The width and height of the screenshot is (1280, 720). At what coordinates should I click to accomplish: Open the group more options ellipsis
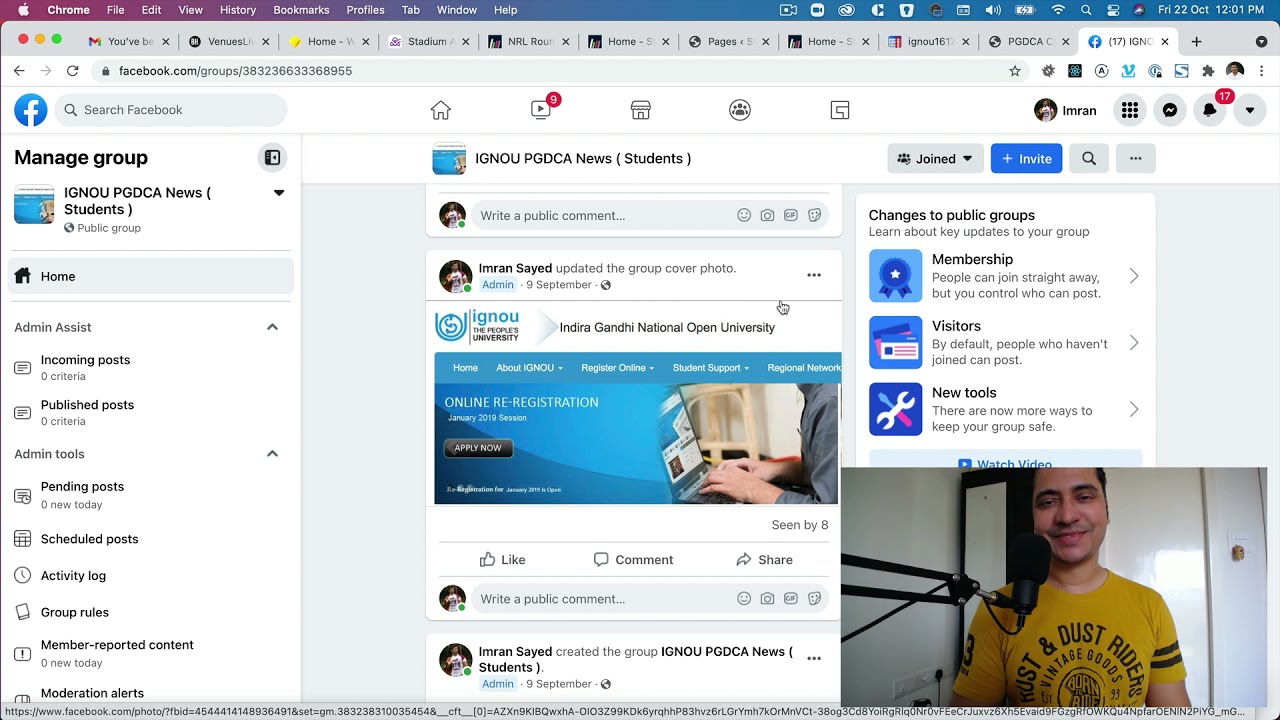pyautogui.click(x=1135, y=158)
